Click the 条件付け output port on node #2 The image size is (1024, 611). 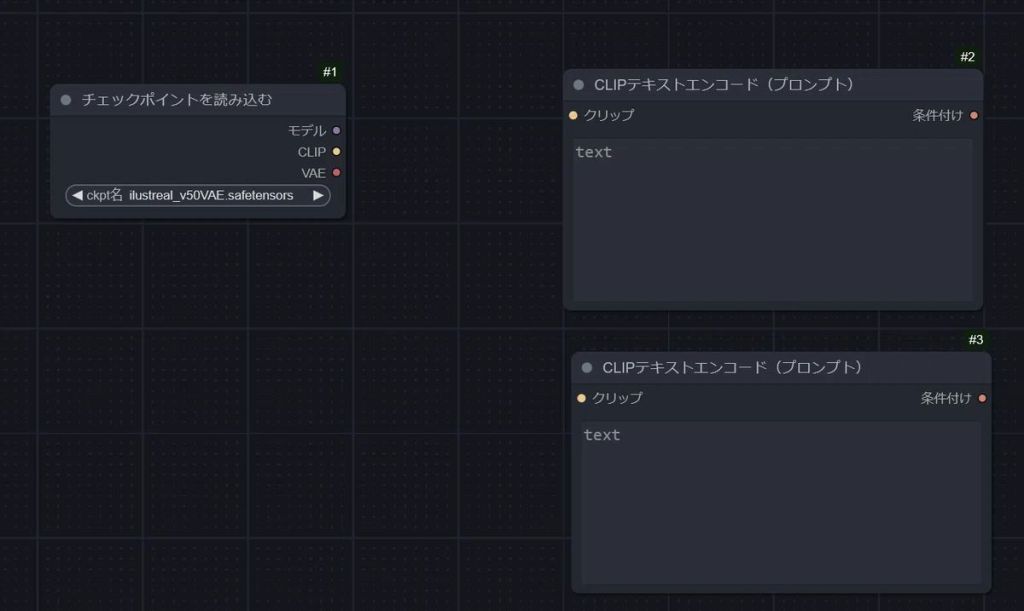(x=974, y=115)
